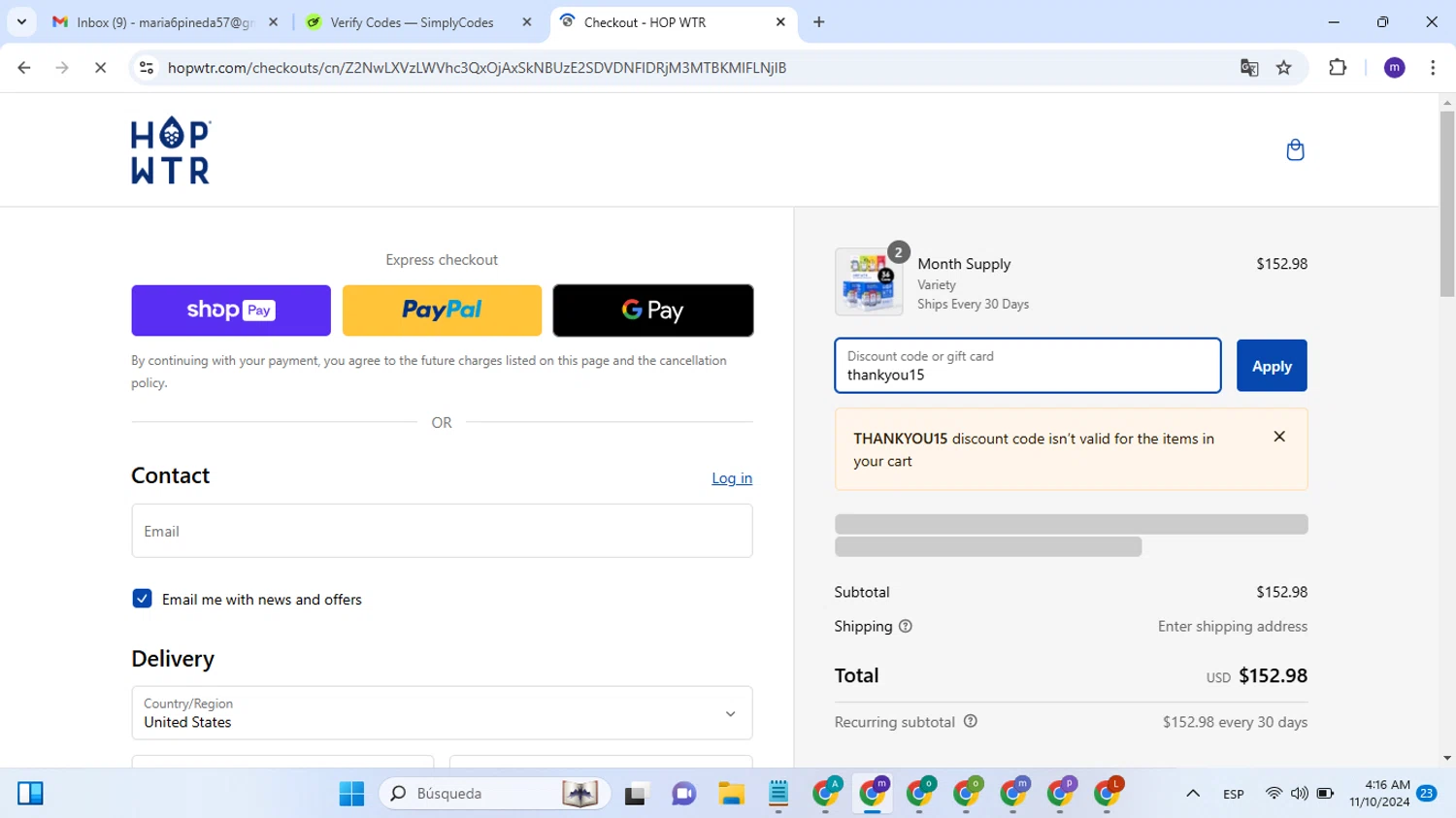Open the Windows Start menu
1456x818 pixels.
pos(351,794)
